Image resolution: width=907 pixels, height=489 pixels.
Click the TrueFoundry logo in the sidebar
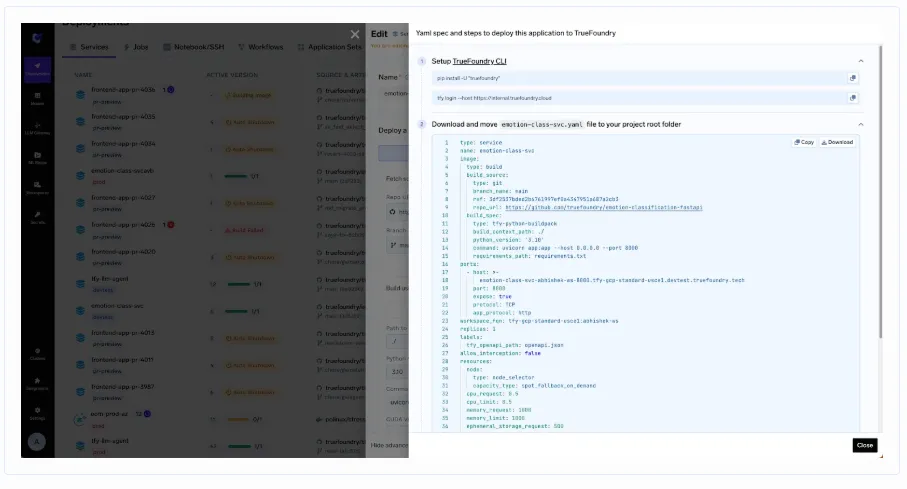[37, 38]
